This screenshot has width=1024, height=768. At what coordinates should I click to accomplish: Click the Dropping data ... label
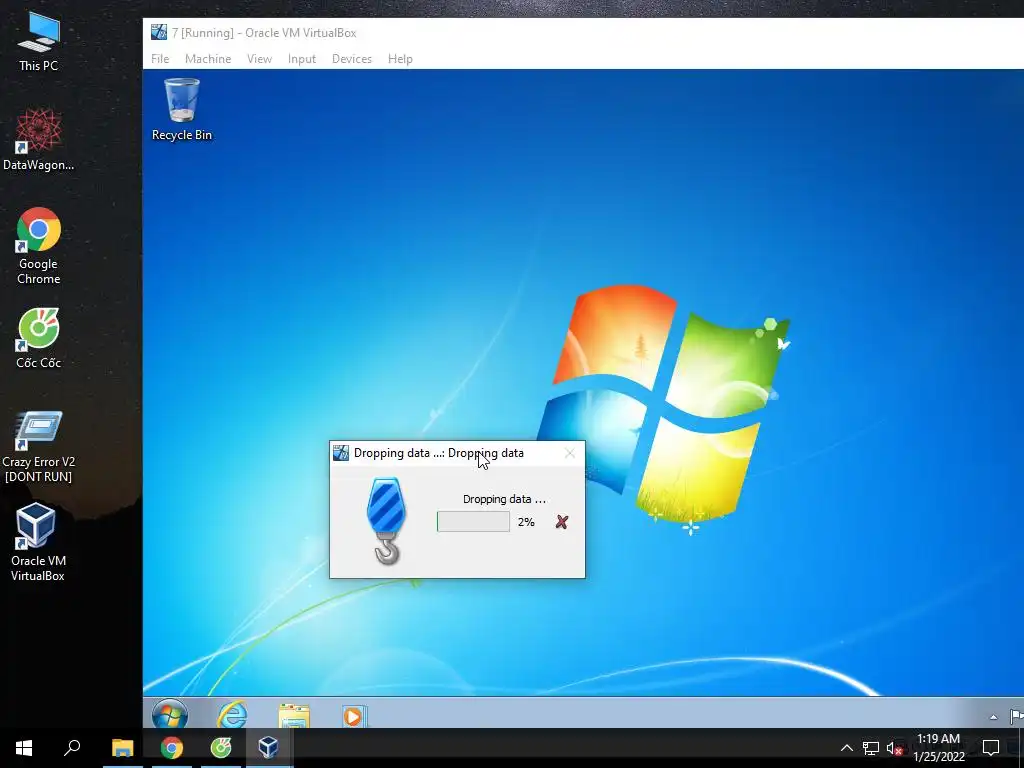[x=504, y=500]
